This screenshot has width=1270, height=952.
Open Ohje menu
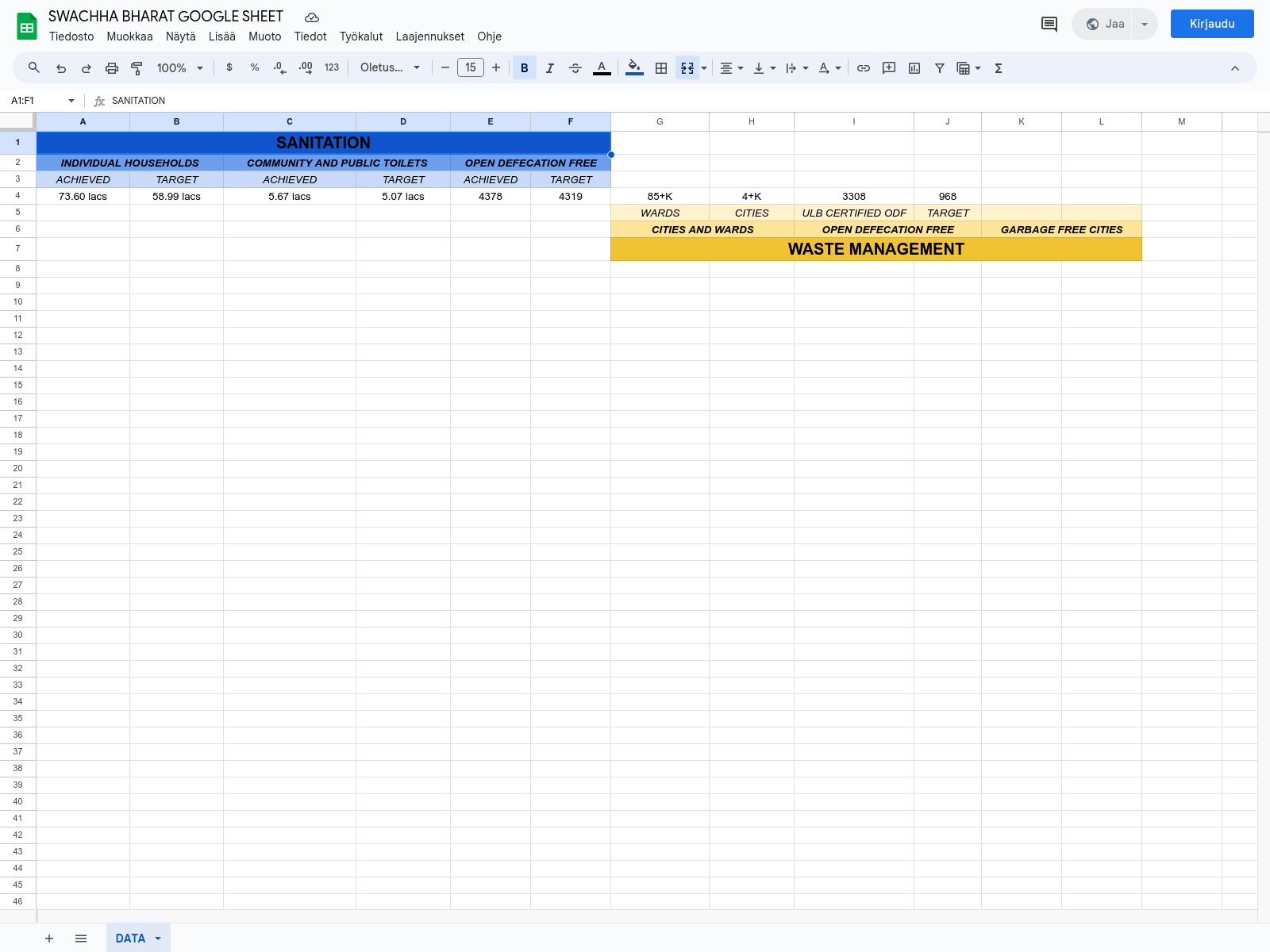point(490,36)
